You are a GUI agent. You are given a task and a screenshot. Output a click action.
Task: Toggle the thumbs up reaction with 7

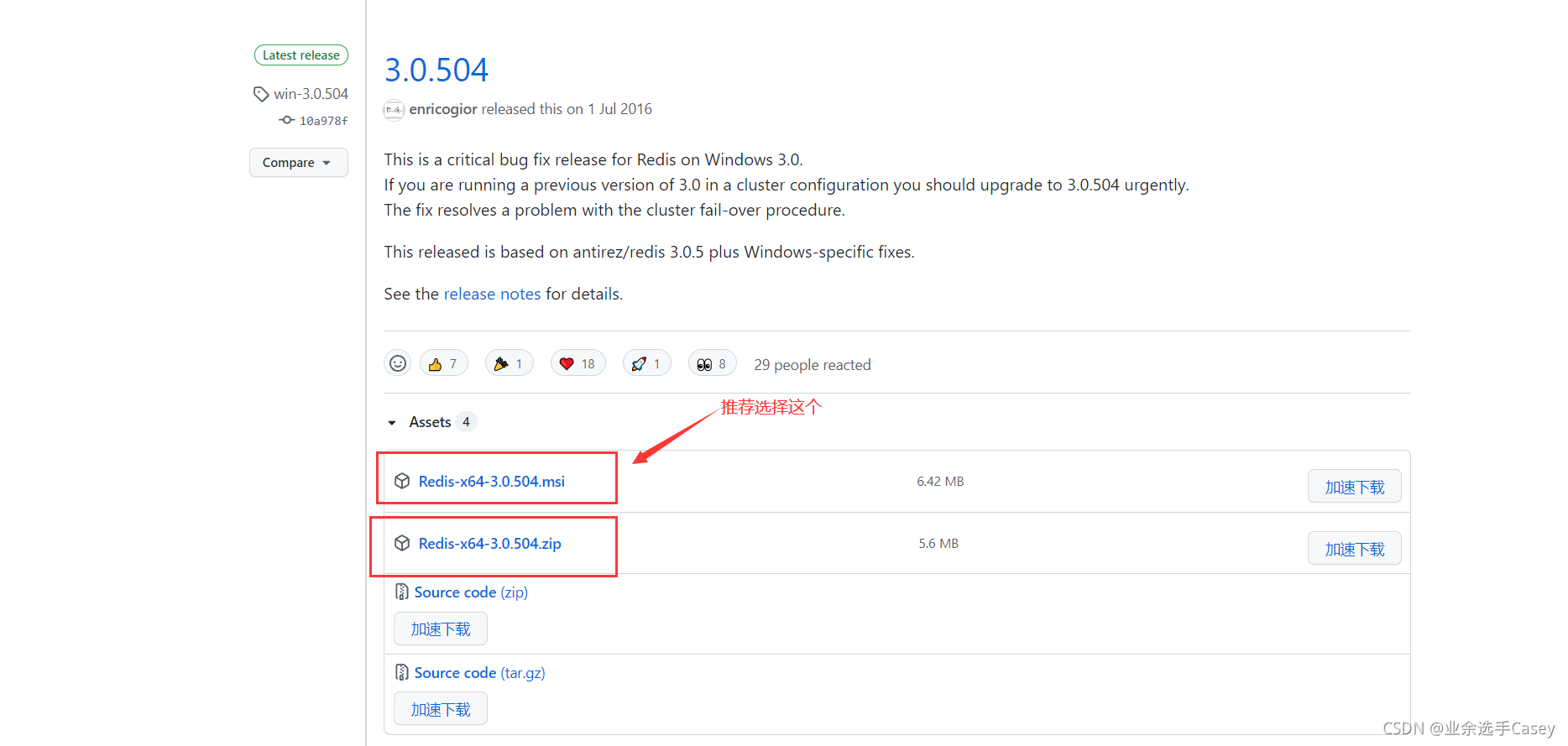(443, 363)
